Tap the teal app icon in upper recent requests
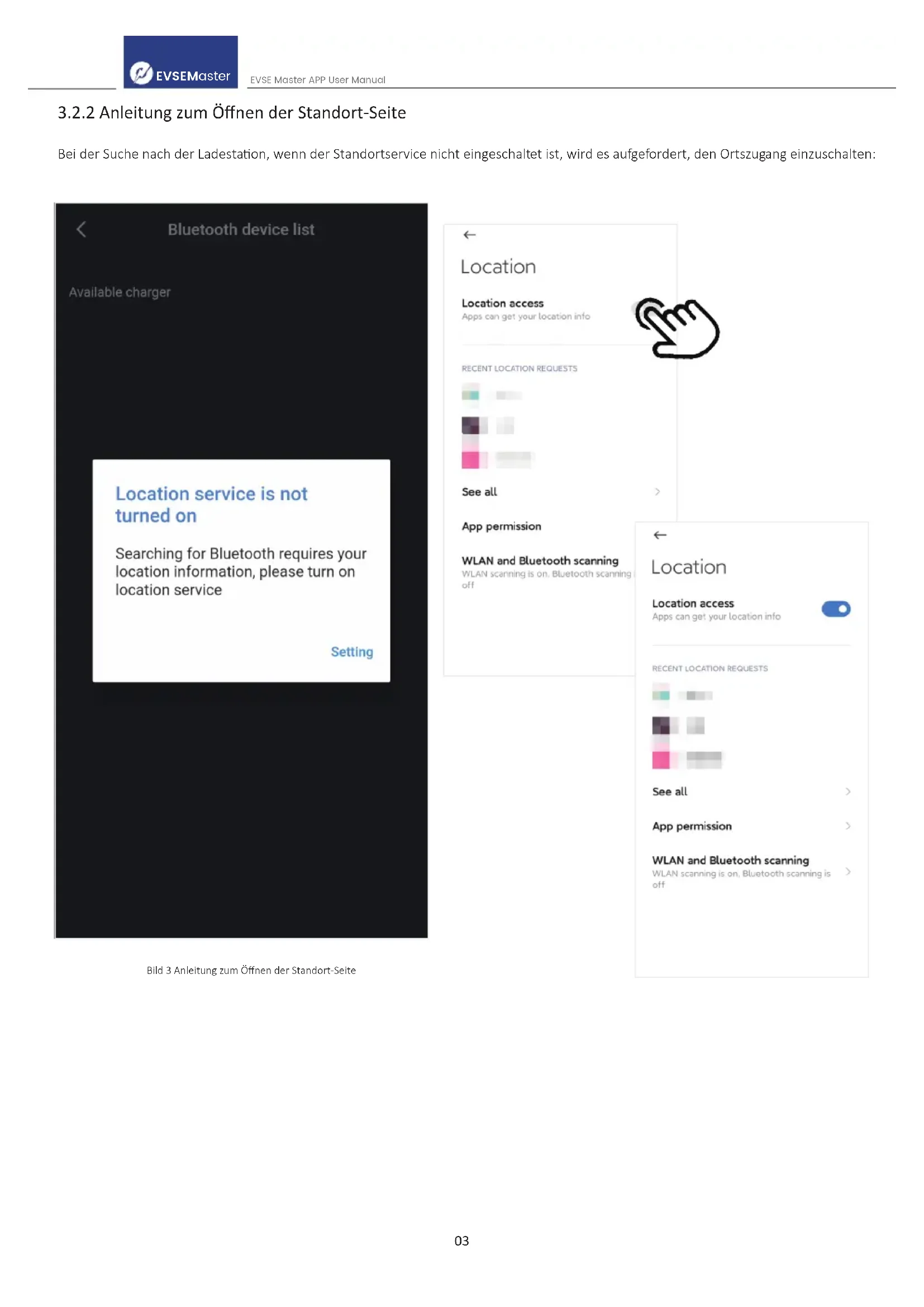This screenshot has width=924, height=1307. pos(470,395)
